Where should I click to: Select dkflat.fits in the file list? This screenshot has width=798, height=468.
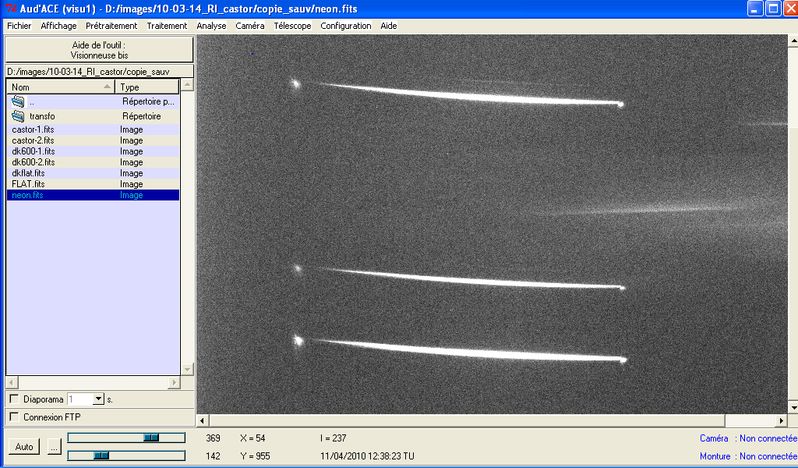[x=93, y=173]
